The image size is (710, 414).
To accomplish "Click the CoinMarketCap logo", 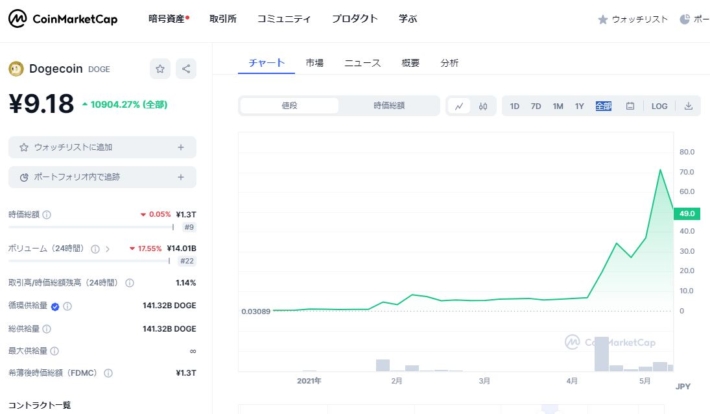I will pyautogui.click(x=62, y=19).
